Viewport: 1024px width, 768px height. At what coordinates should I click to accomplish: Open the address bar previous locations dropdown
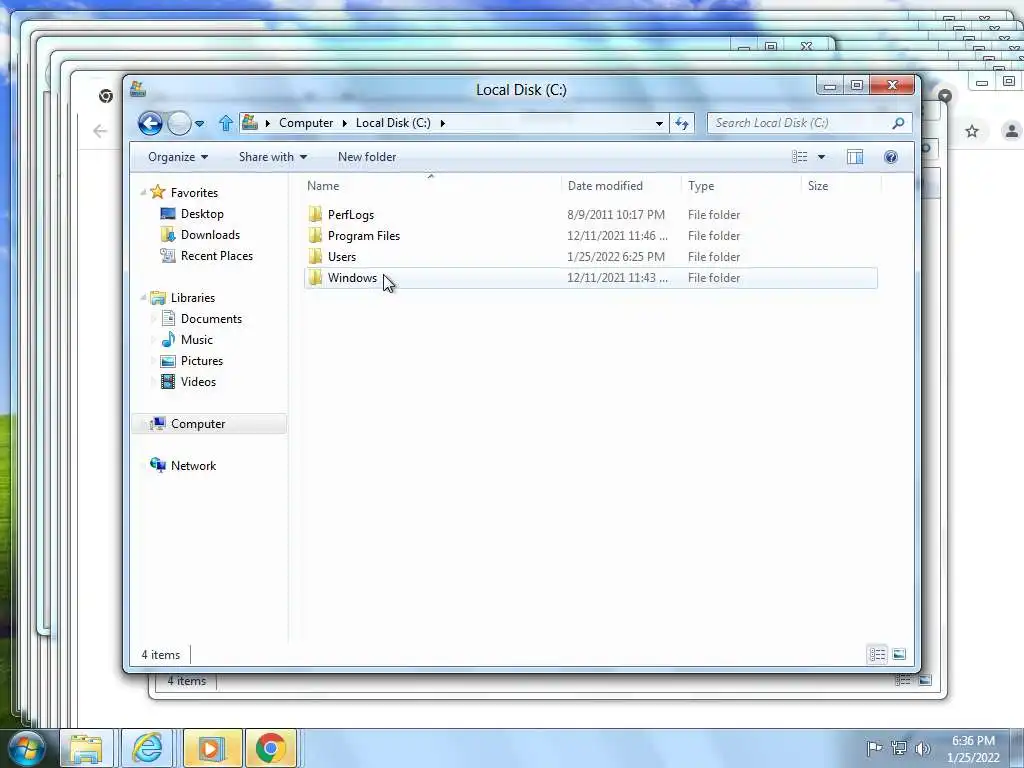point(659,123)
